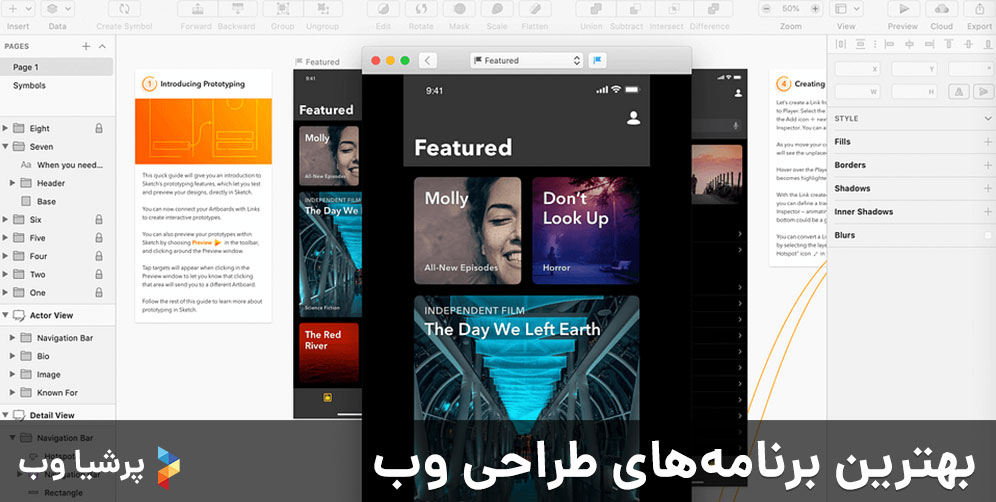Viewport: 996px width, 502px height.
Task: Click the zoom out minus button
Action: (767, 9)
